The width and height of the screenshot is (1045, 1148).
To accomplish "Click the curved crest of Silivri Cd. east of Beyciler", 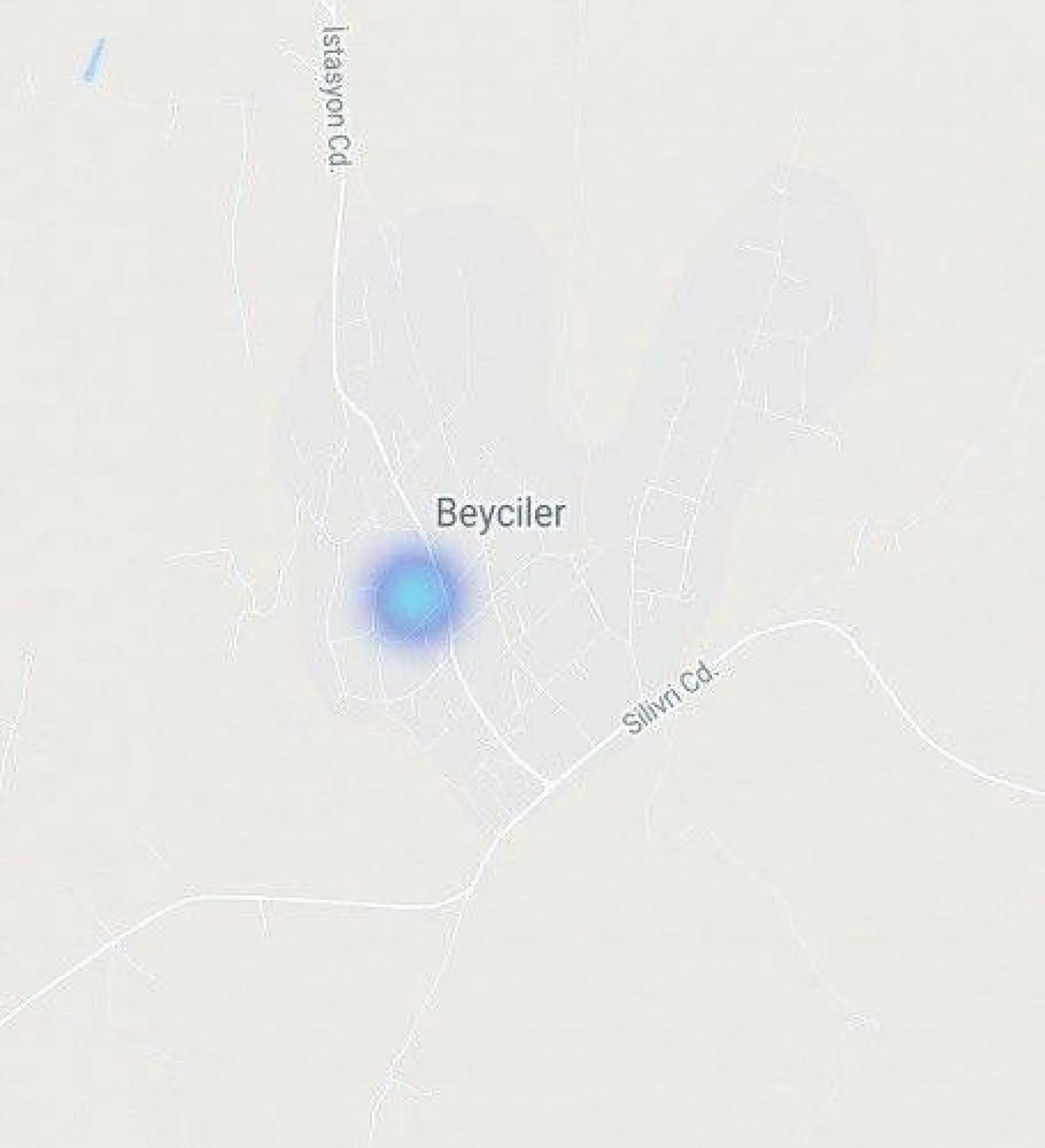I will [x=814, y=621].
